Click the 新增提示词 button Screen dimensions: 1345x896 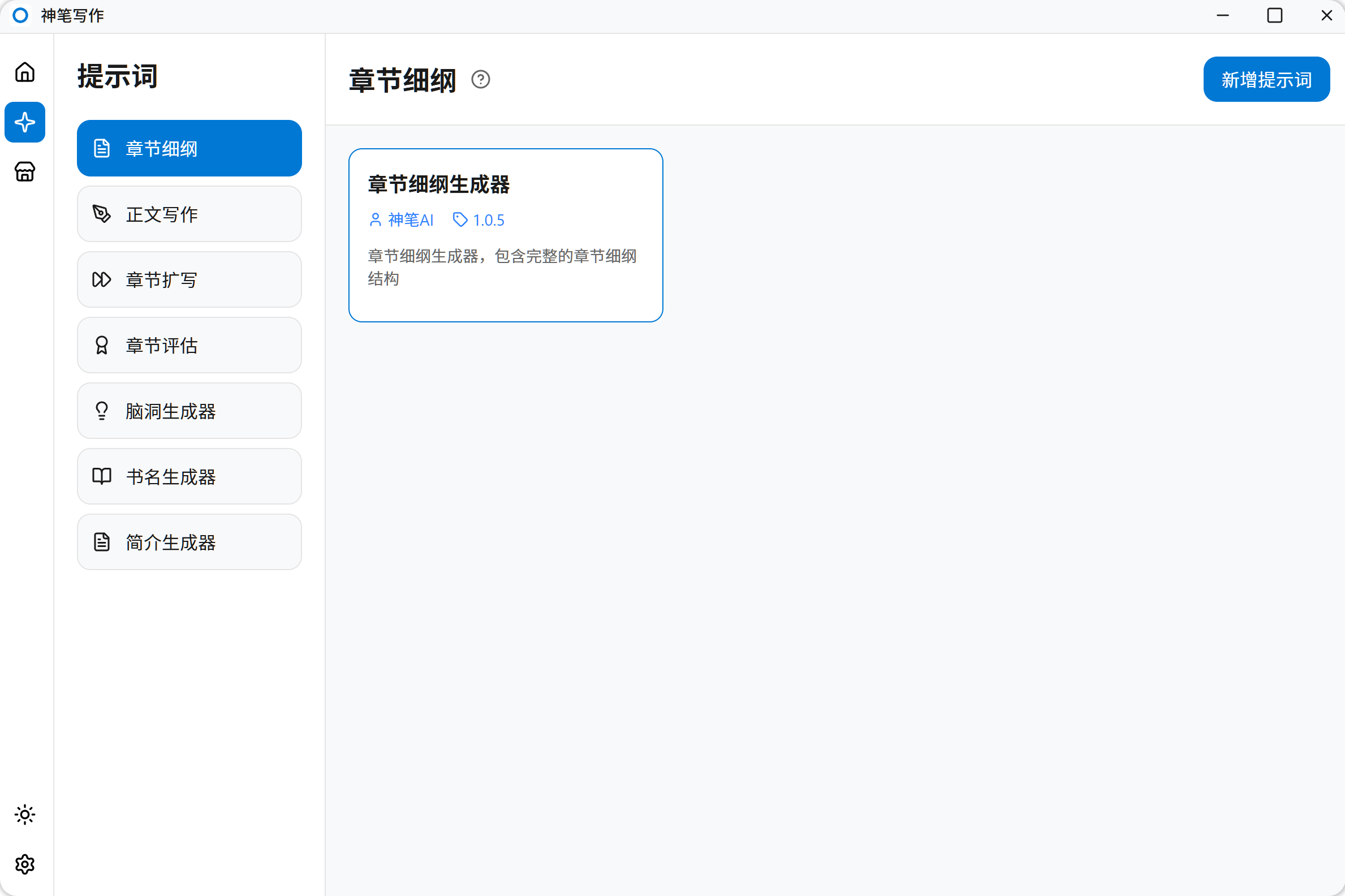coord(1266,79)
